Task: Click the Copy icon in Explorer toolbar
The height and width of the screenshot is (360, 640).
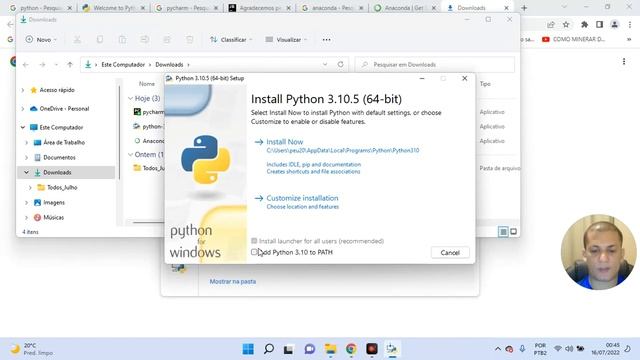Action: 100,40
